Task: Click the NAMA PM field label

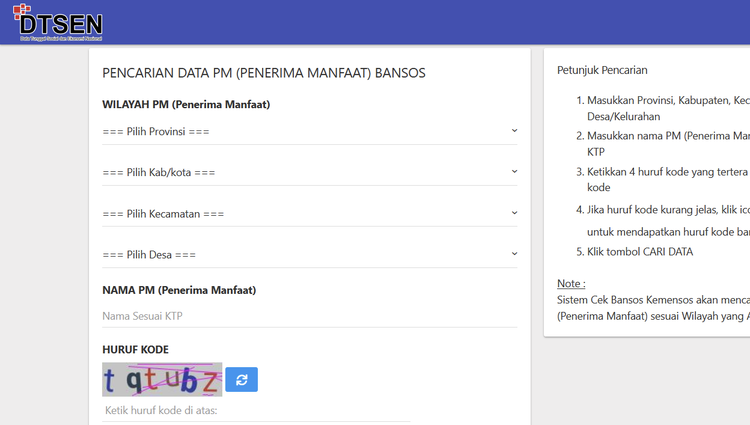Action: (x=179, y=290)
